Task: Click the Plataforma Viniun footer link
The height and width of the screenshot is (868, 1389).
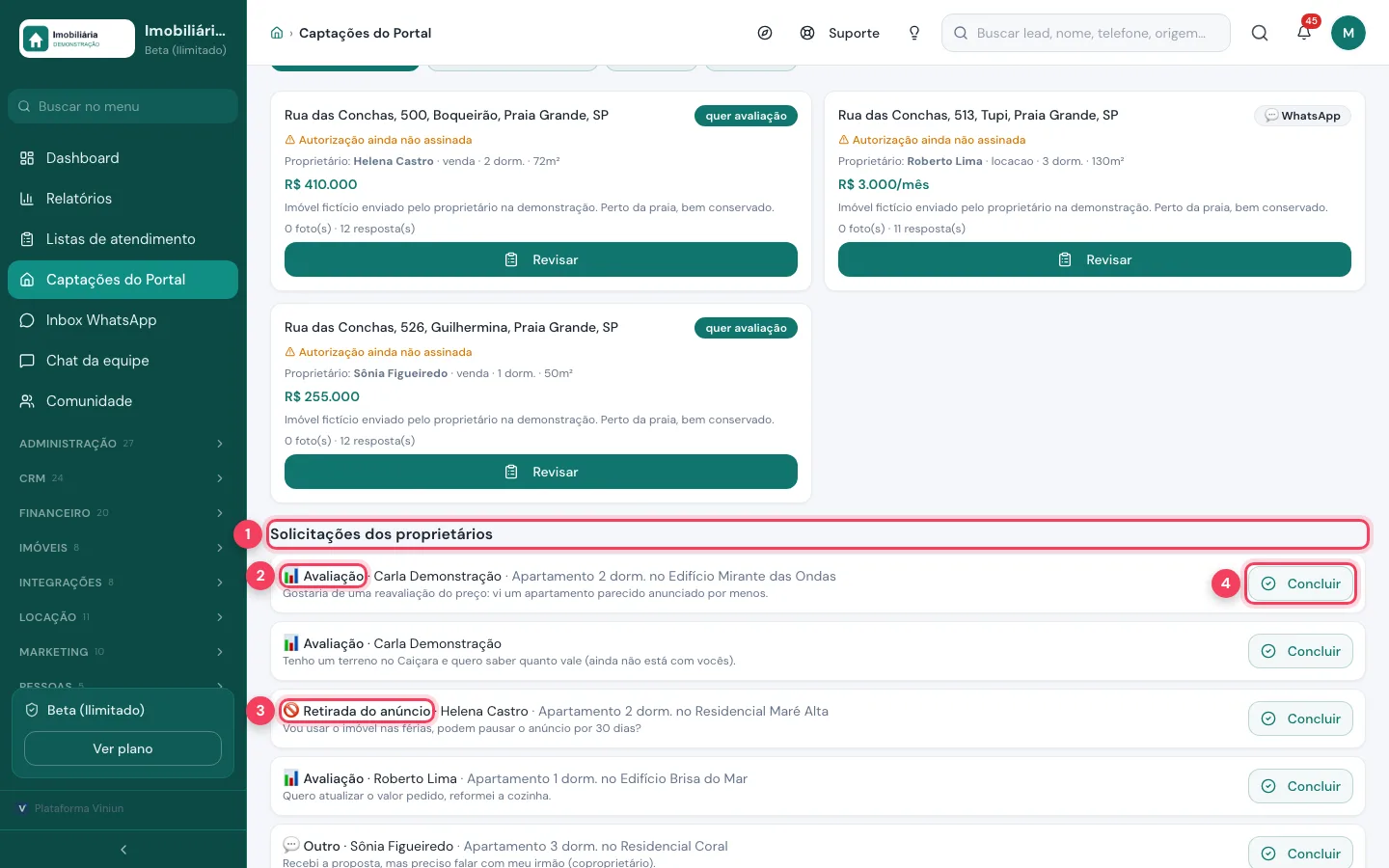Action: [71, 808]
